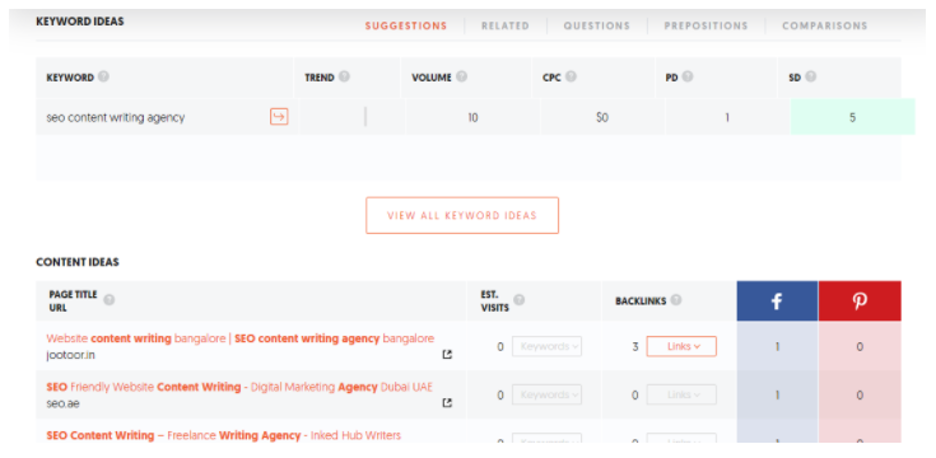Click the SD column help icon
Image resolution: width=936 pixels, height=458 pixels.
coord(811,77)
